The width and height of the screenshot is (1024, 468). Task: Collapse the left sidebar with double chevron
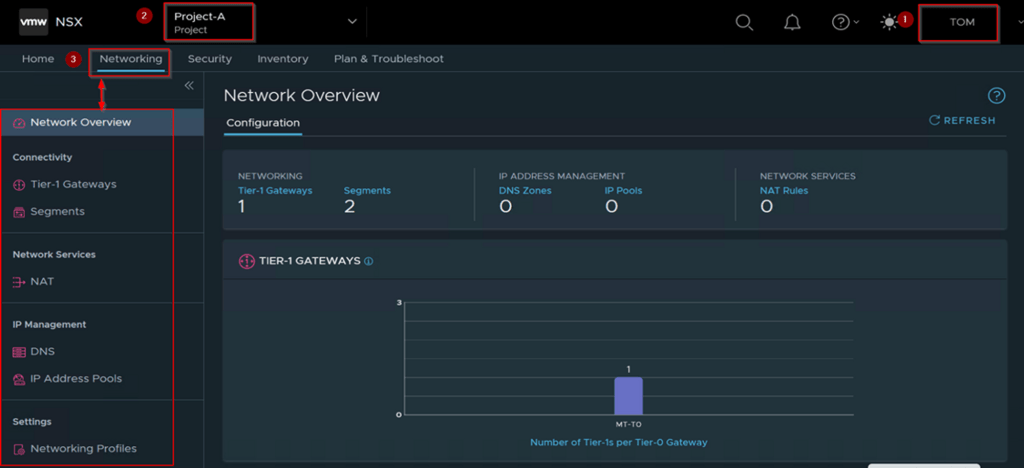pyautogui.click(x=189, y=86)
